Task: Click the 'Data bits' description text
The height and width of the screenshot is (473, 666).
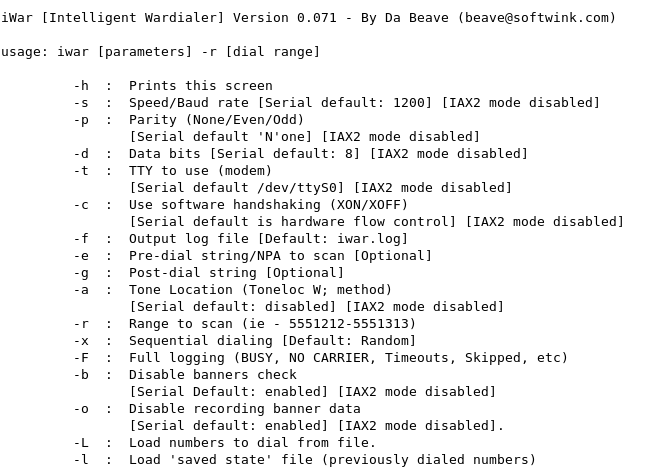Action: coord(164,154)
